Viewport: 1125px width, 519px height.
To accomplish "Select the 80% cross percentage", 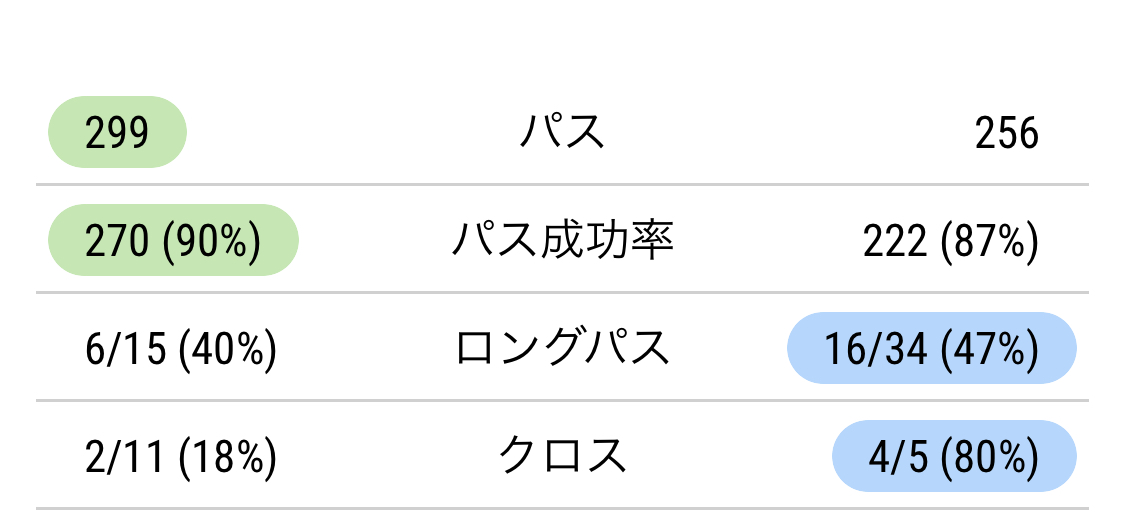I will (x=989, y=457).
